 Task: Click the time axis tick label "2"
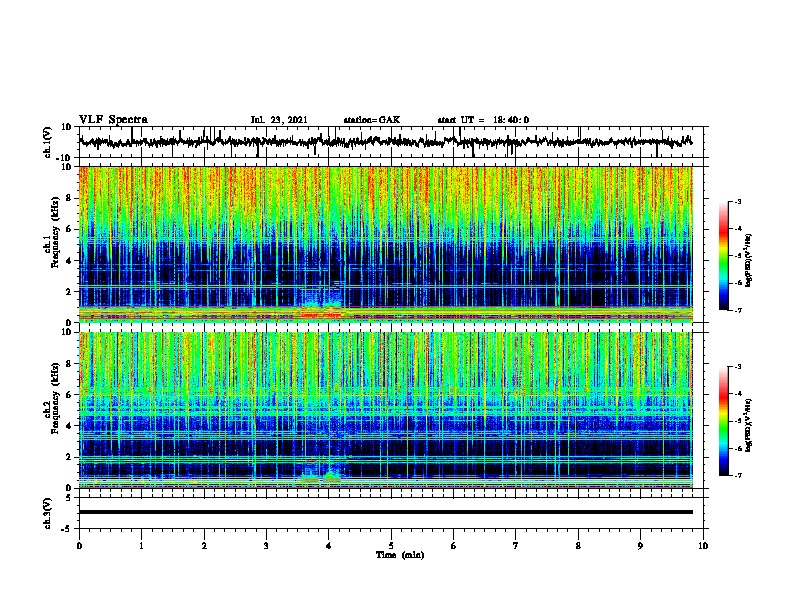204,545
